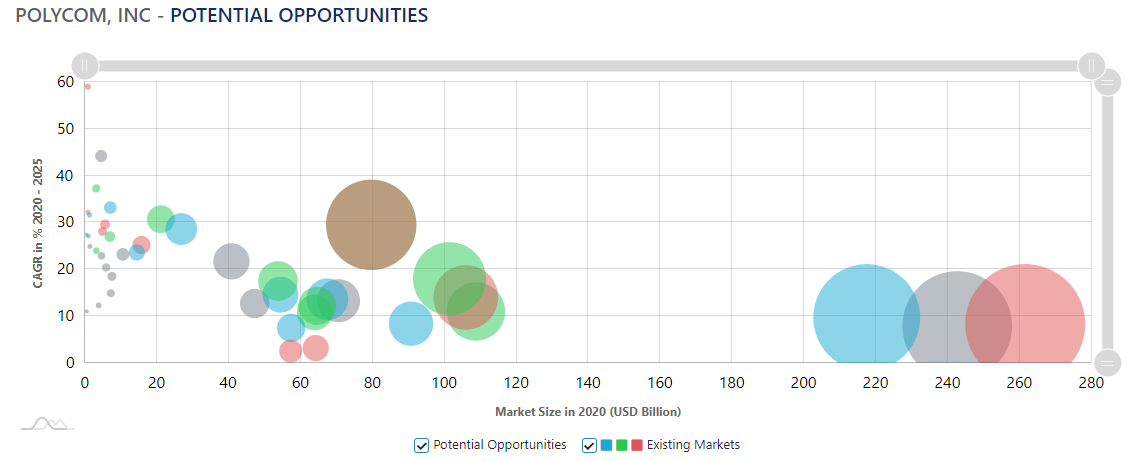Grab the right handle of horizontal zoom scrollbar

click(x=1091, y=66)
